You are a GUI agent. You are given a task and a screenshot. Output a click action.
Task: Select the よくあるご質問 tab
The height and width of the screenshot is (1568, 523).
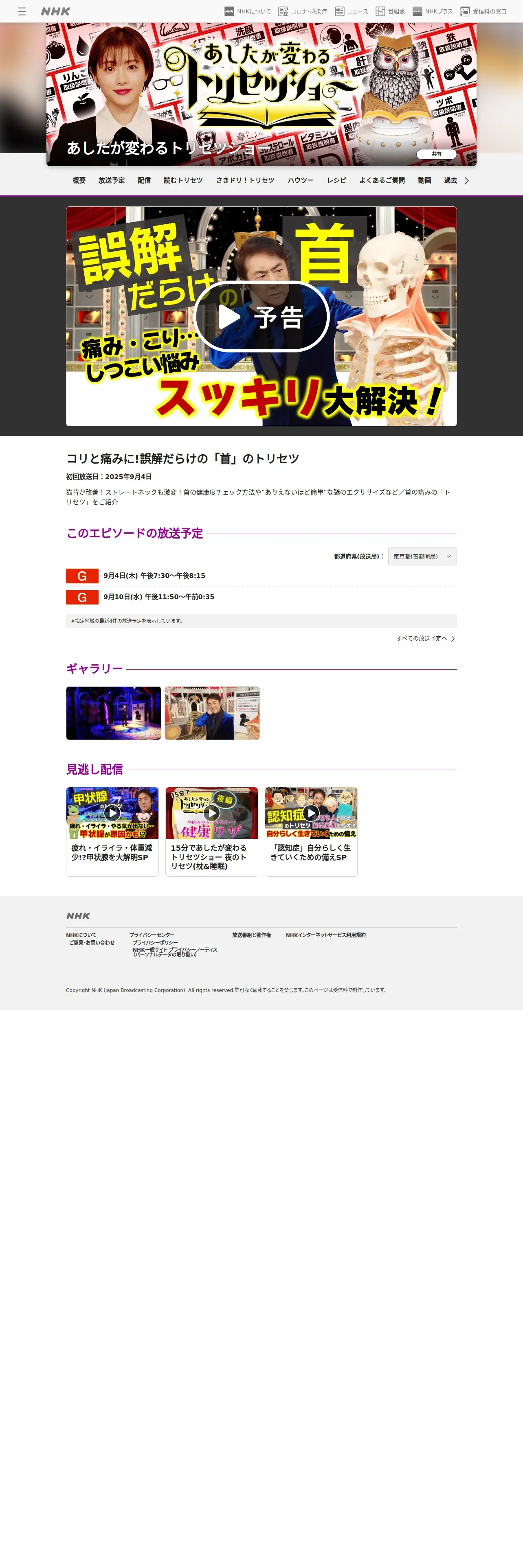pos(382,181)
